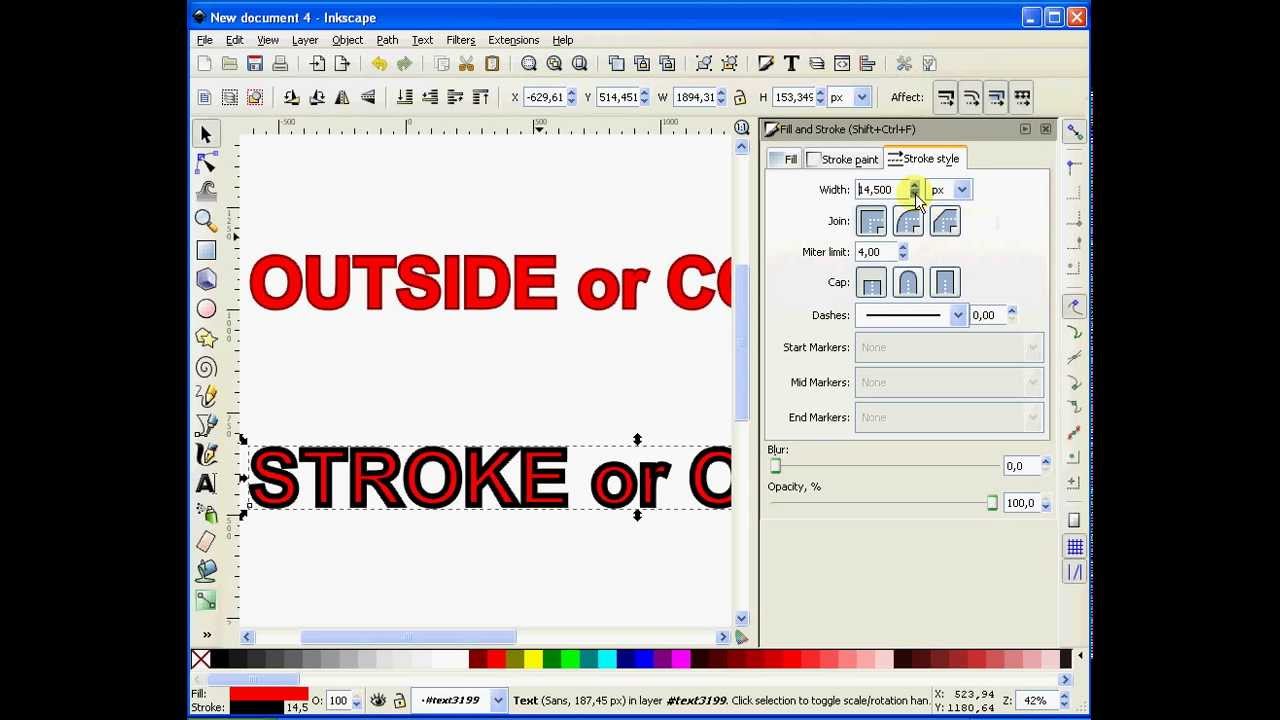Open the File menu

[204, 40]
